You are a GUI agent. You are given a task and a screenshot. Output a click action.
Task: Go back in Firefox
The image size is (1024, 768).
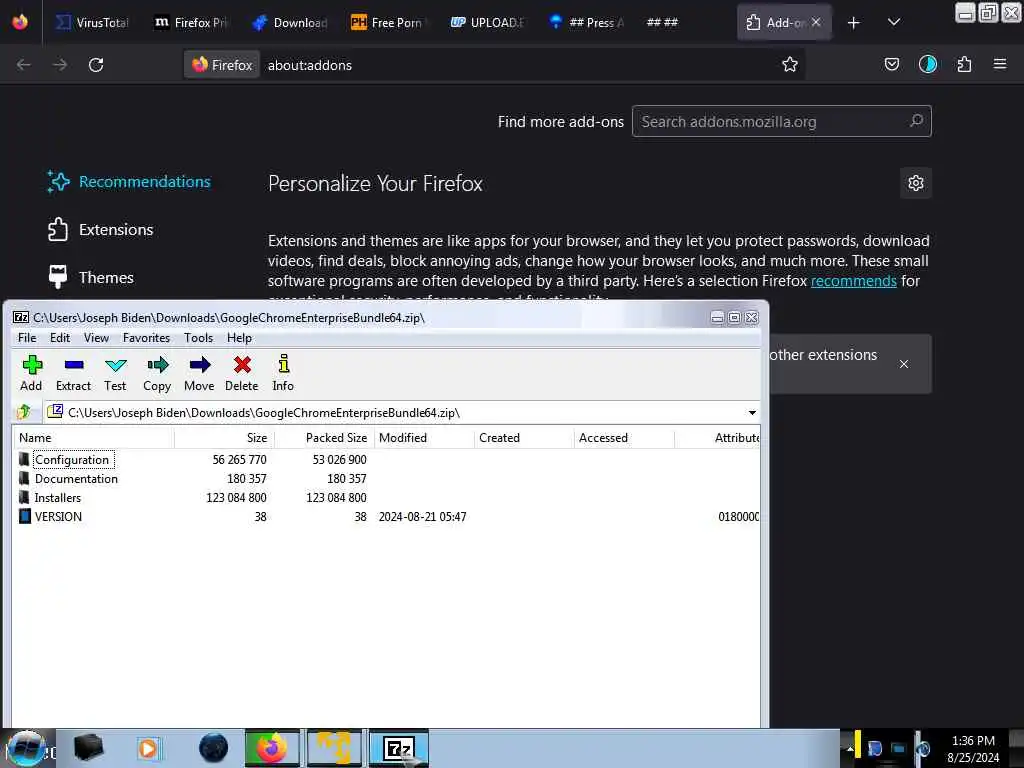pyautogui.click(x=24, y=65)
